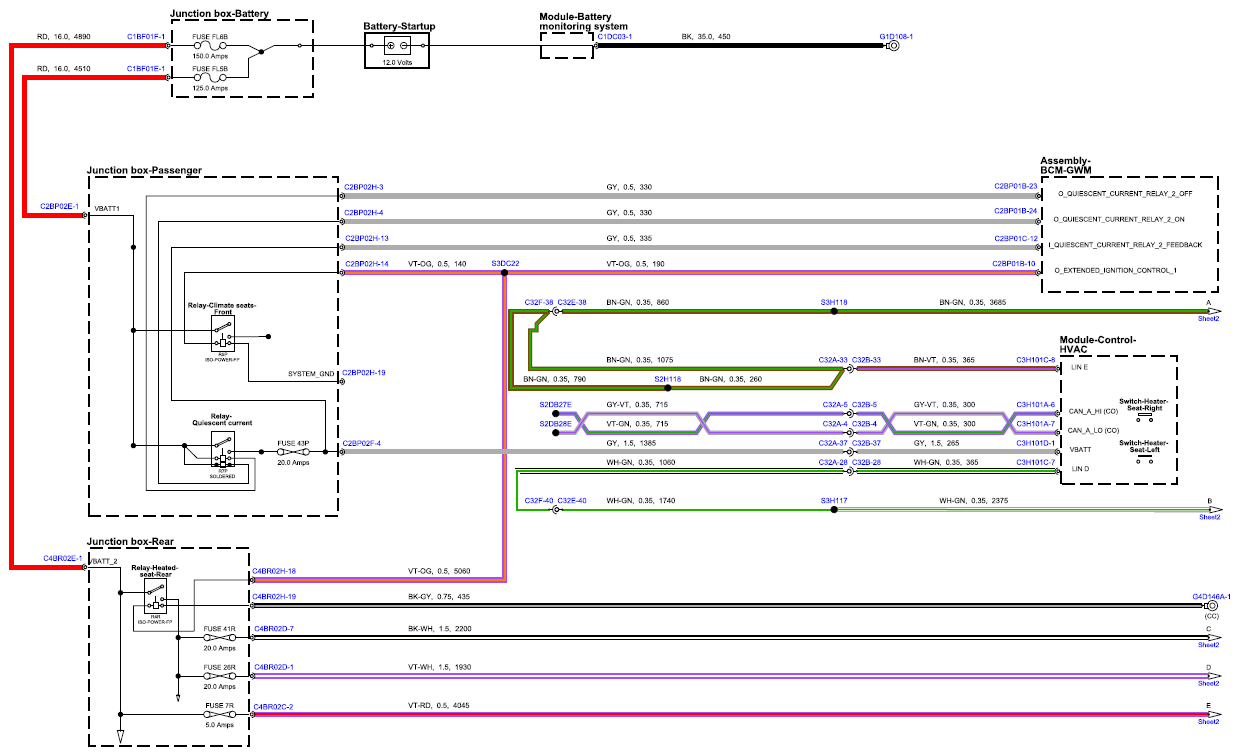This screenshot has height=756, width=1239.
Task: Click connector label C1BF01F-1
Action: coord(146,37)
